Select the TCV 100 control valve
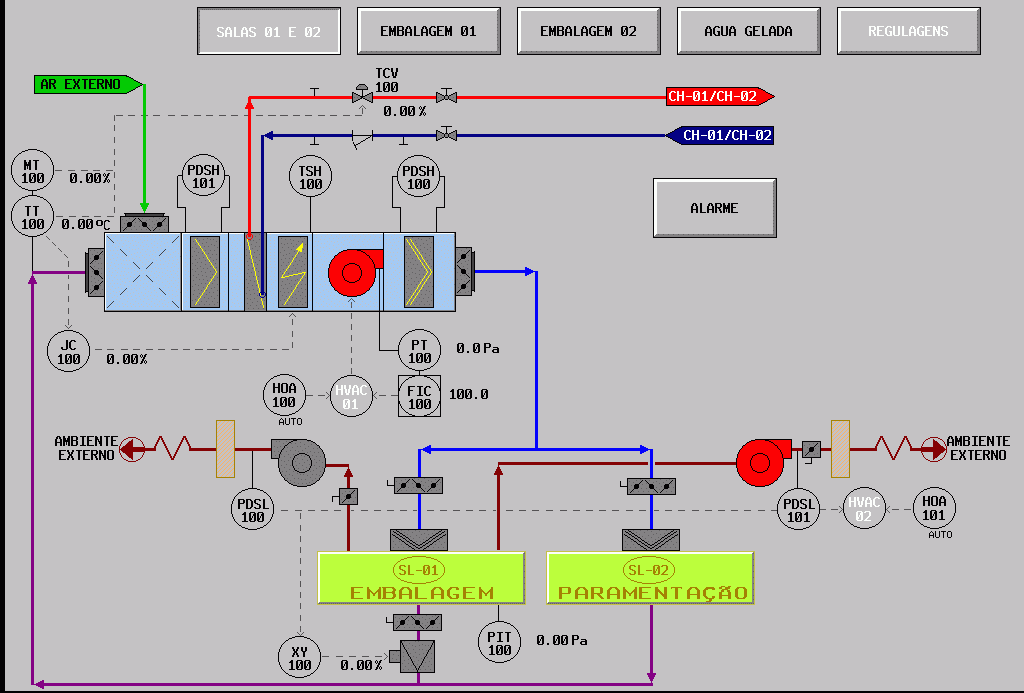 [x=361, y=97]
